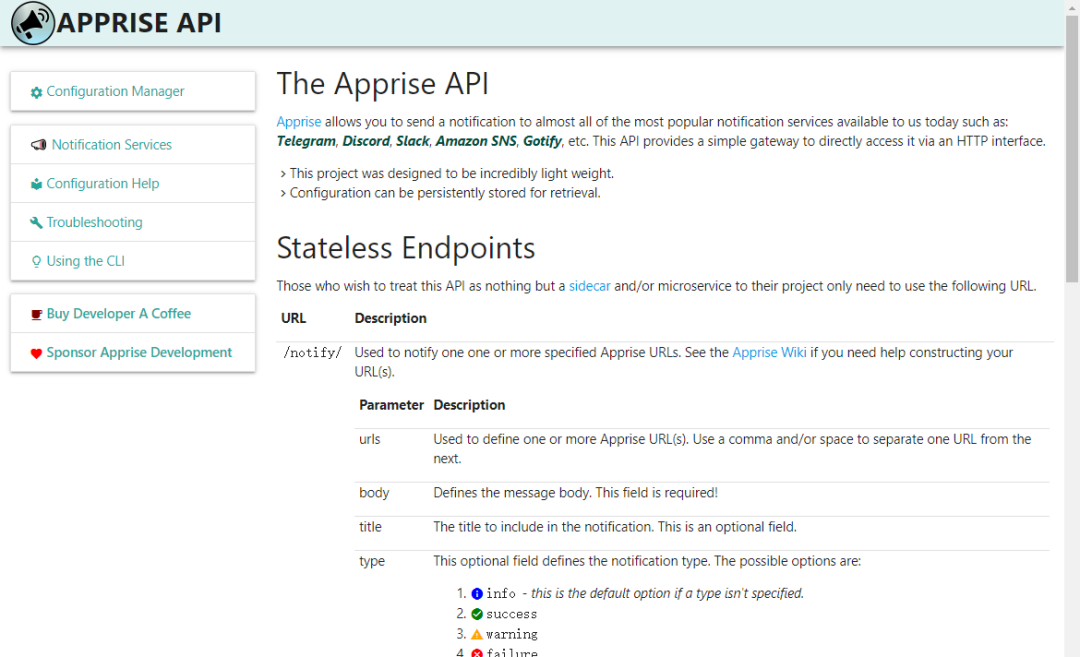Click the orange warning triangle icon
The width and height of the screenshot is (1080, 657).
tap(477, 634)
